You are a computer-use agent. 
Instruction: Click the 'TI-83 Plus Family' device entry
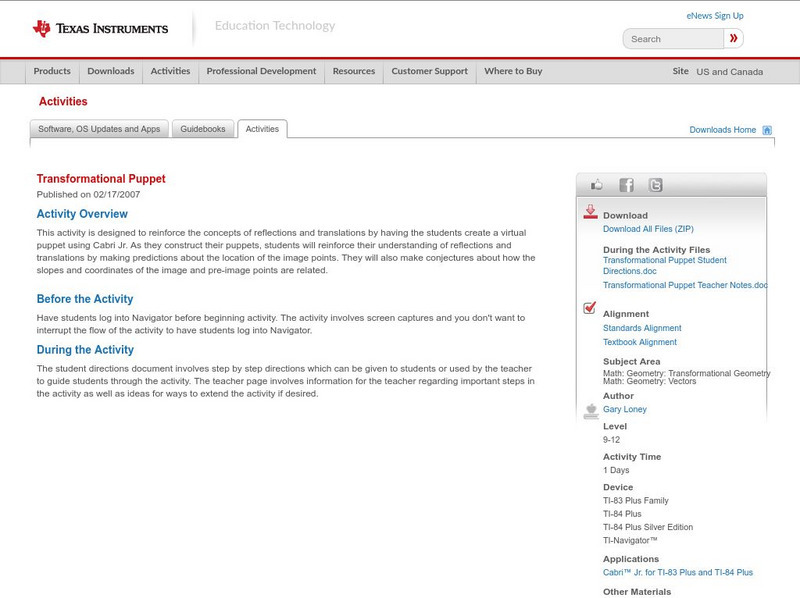(636, 501)
